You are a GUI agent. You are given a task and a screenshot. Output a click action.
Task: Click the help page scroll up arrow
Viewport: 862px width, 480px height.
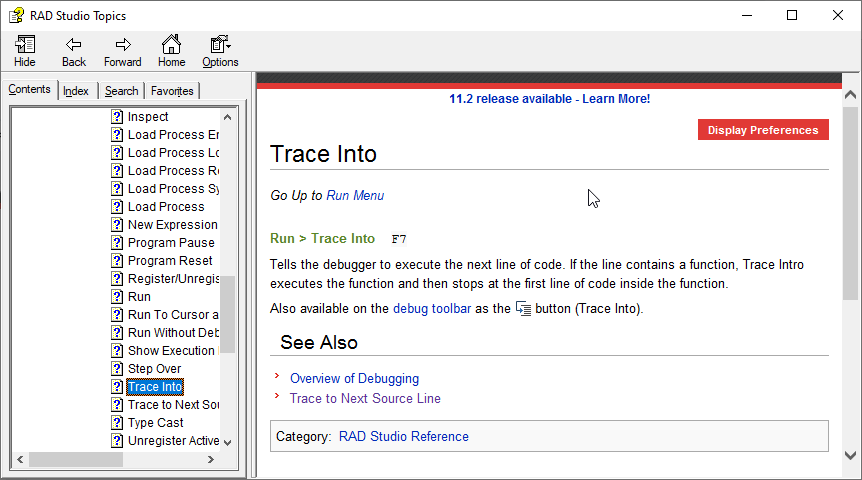850,95
